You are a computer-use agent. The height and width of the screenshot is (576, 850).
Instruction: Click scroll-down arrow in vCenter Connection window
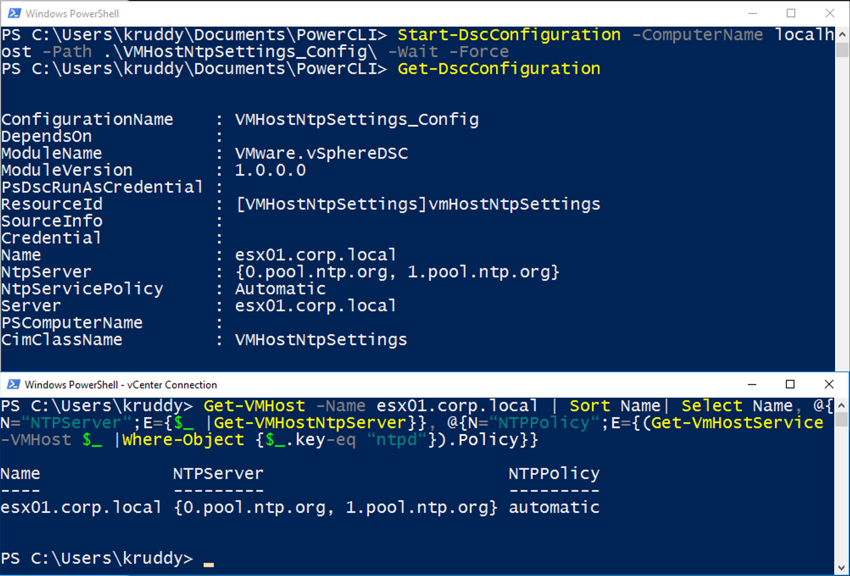[x=841, y=568]
